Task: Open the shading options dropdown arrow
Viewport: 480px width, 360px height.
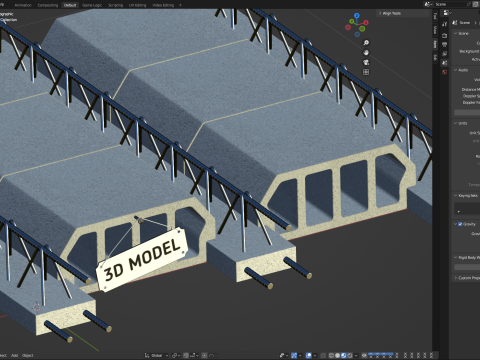Action: tap(356, 355)
